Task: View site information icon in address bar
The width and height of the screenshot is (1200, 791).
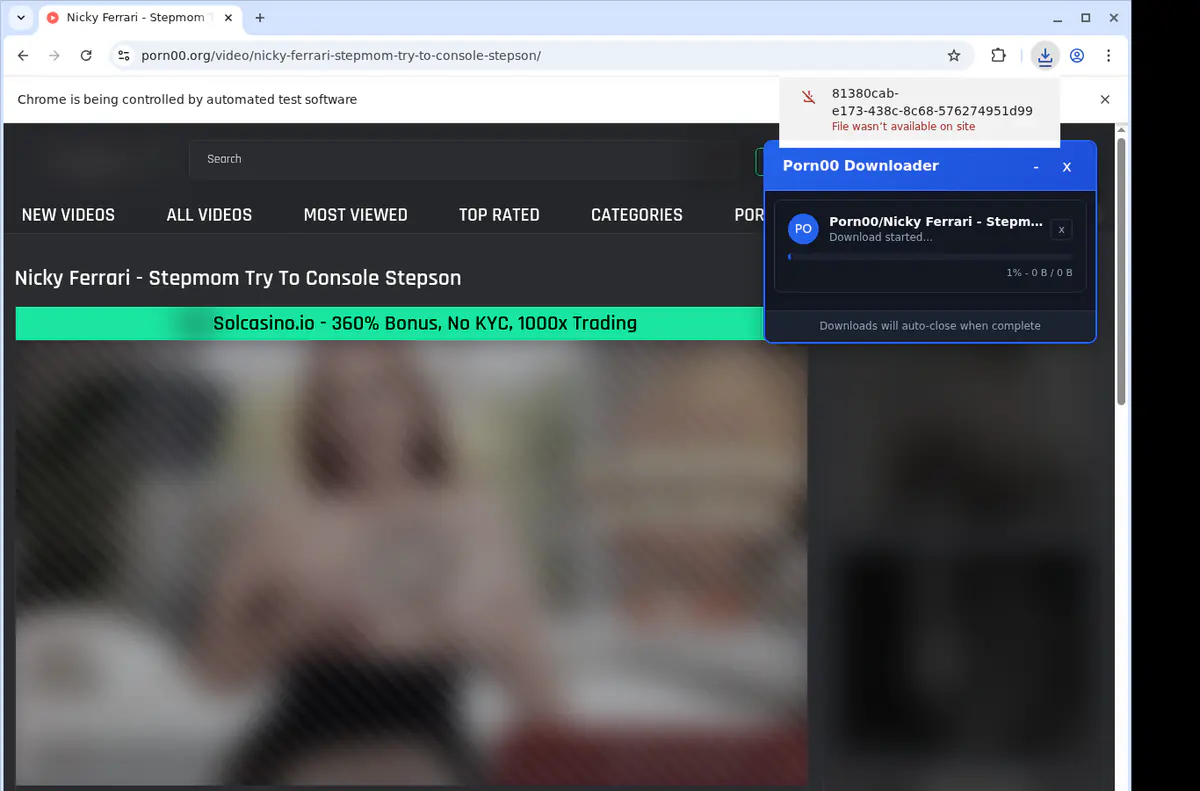Action: pyautogui.click(x=124, y=56)
